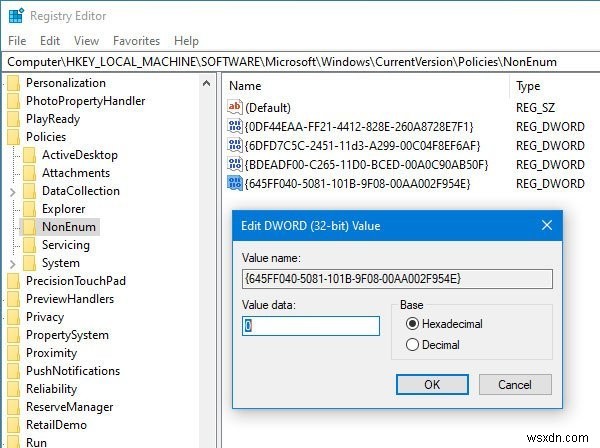Select the Personalization key label
This screenshot has width=600, height=448.
click(x=66, y=83)
